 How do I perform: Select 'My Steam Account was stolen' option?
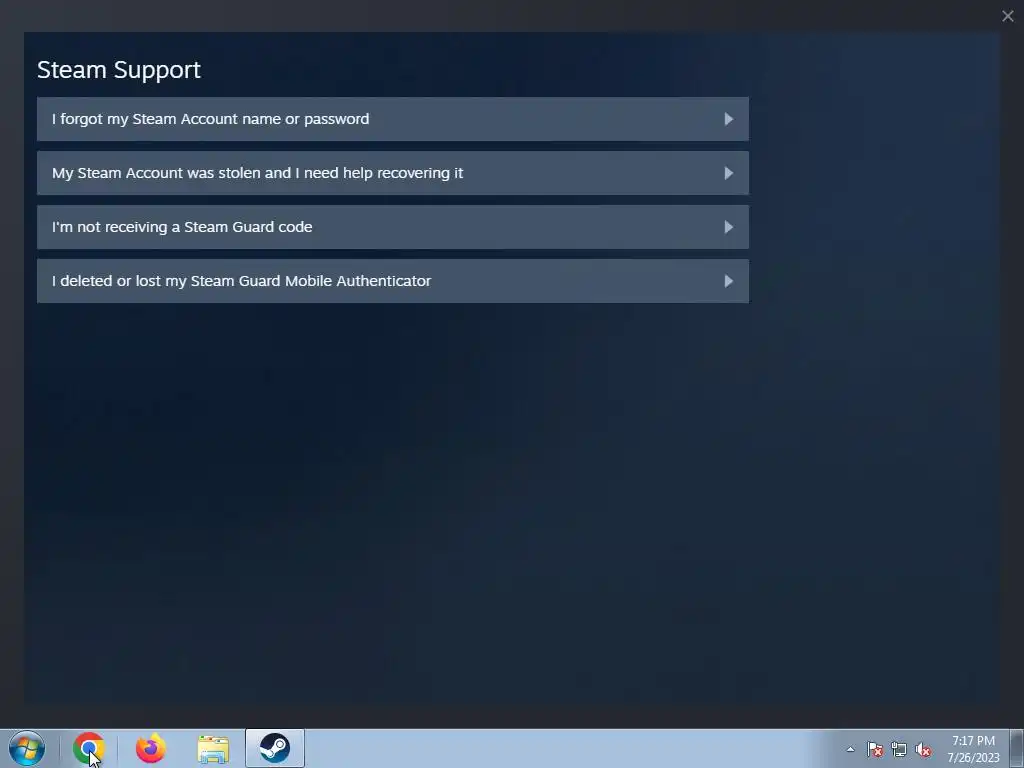392,173
